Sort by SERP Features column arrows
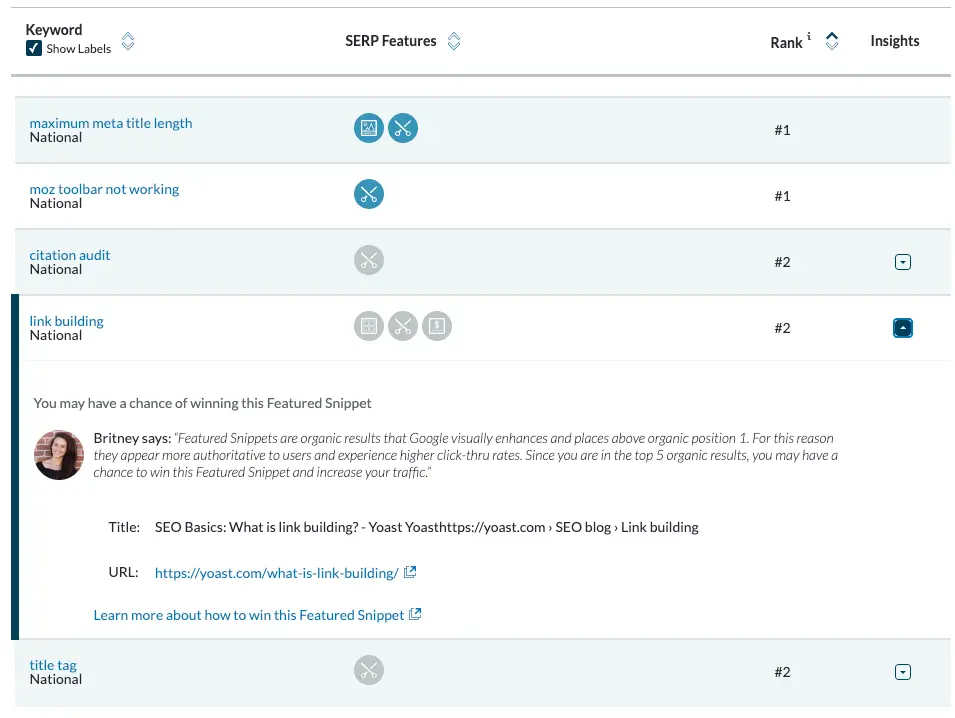The width and height of the screenshot is (955, 718). [454, 42]
